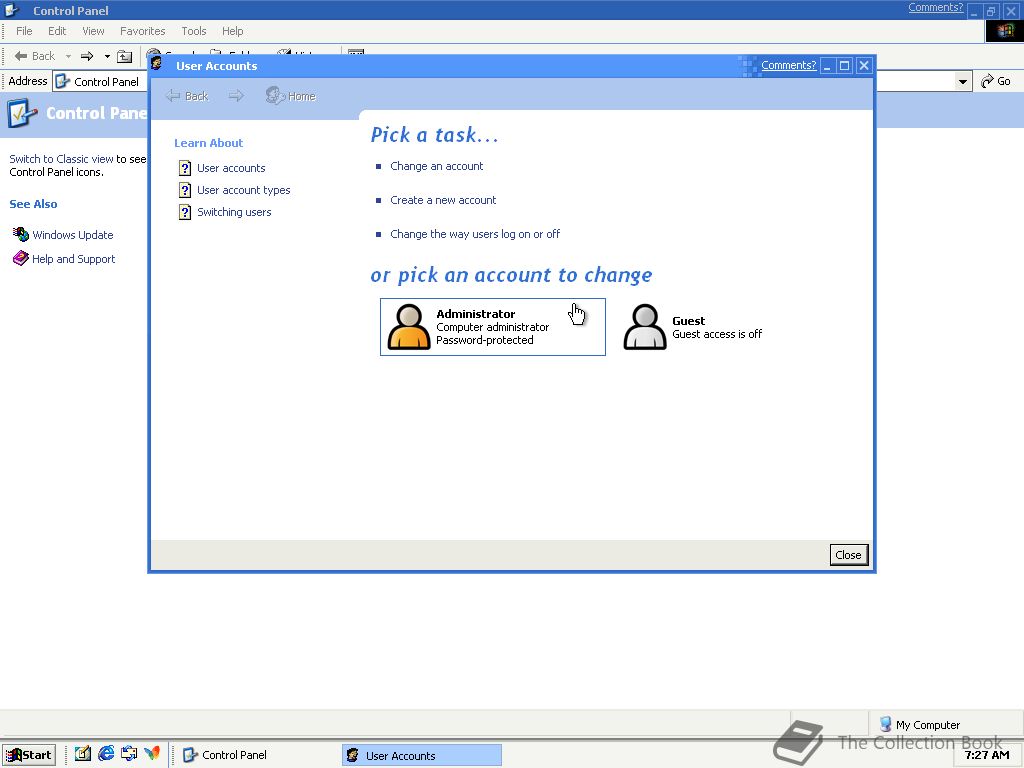Click Back in the User Accounts window

click(187, 96)
